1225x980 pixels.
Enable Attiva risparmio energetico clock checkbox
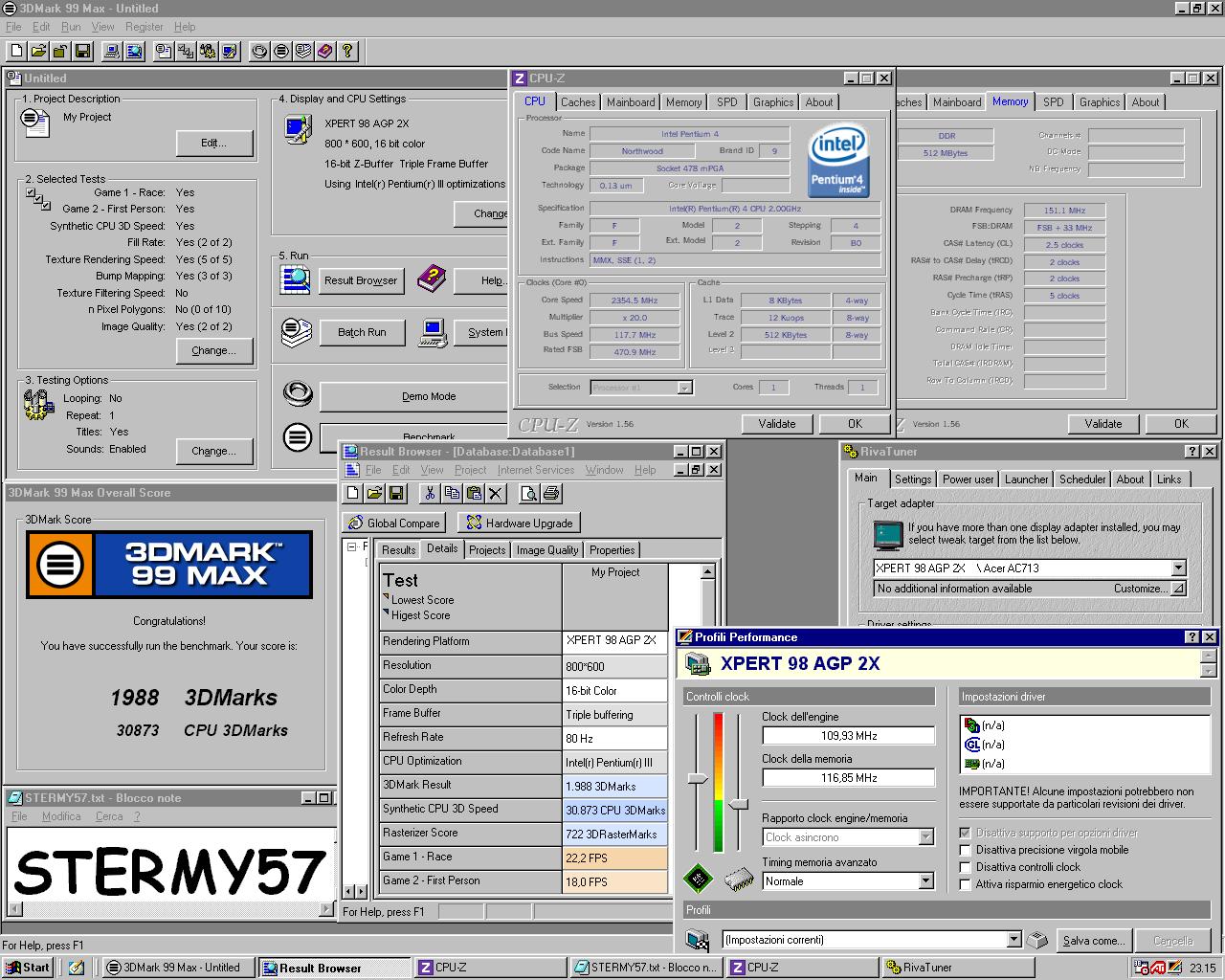coord(965,884)
